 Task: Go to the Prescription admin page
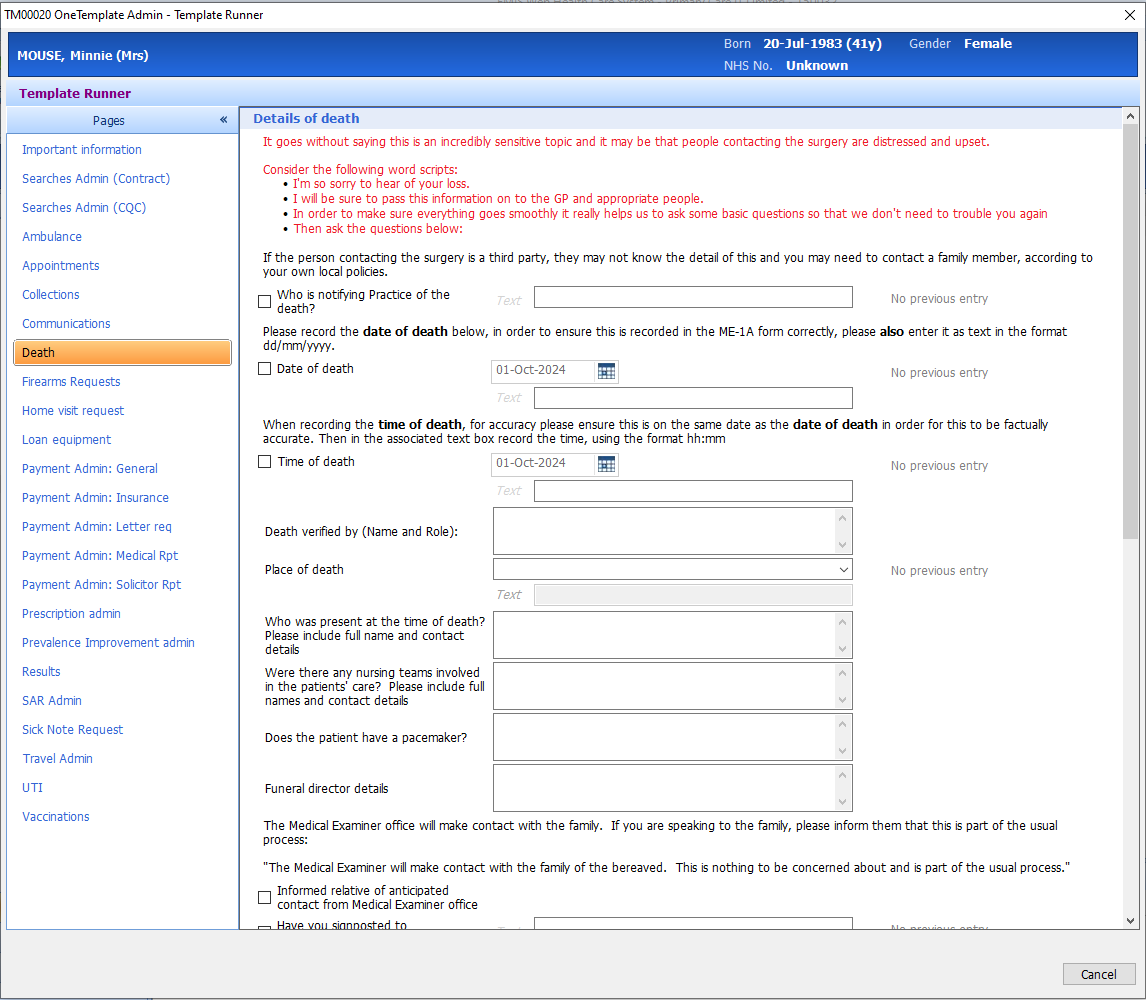point(71,614)
